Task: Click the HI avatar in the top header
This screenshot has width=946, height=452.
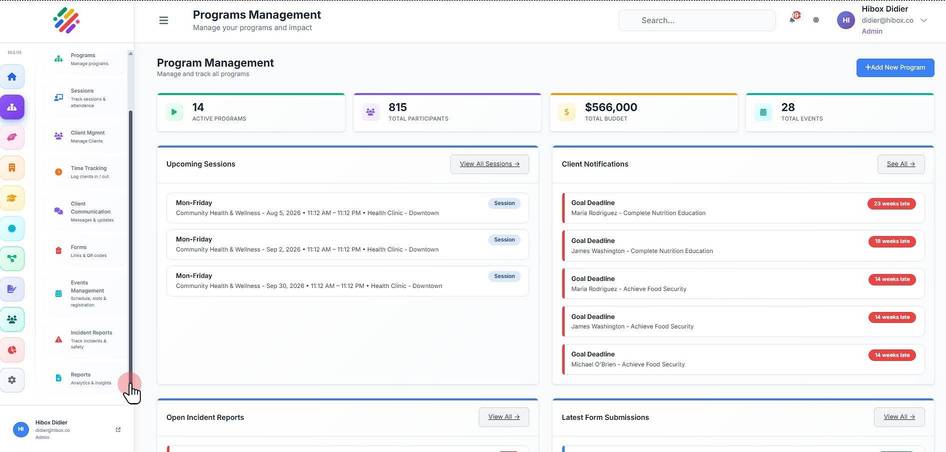Action: [846, 20]
